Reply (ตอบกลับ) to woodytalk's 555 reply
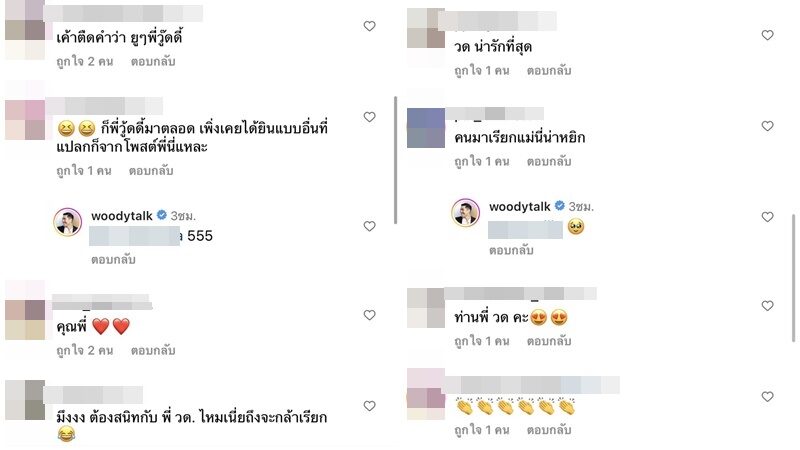800x450 pixels. tap(113, 259)
